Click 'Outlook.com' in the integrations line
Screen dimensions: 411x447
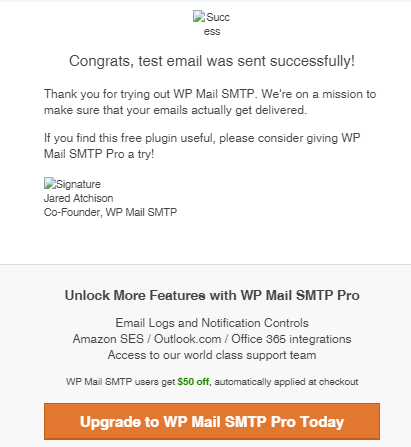click(188, 339)
